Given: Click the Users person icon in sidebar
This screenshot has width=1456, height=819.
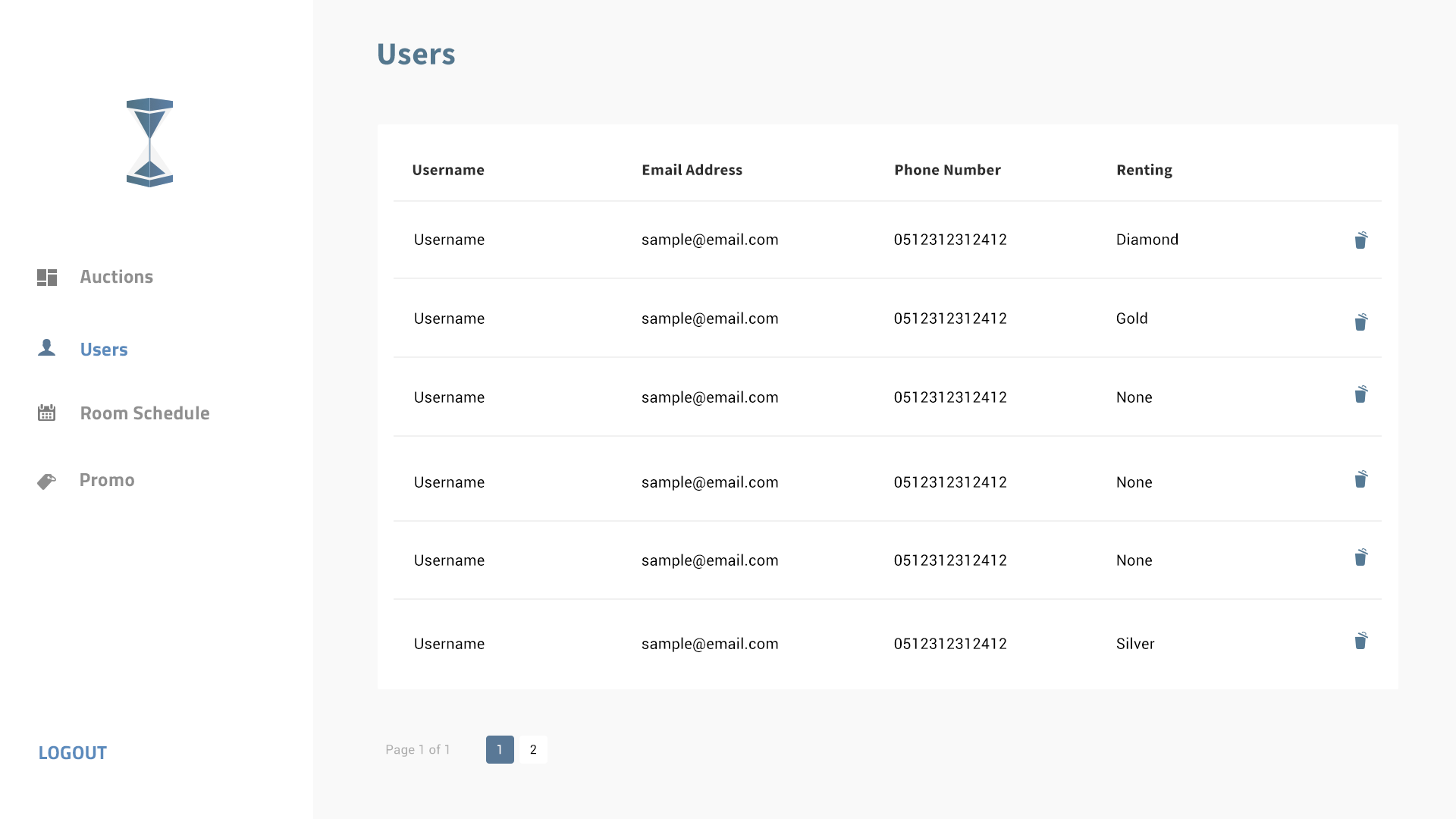Looking at the screenshot, I should tap(47, 347).
